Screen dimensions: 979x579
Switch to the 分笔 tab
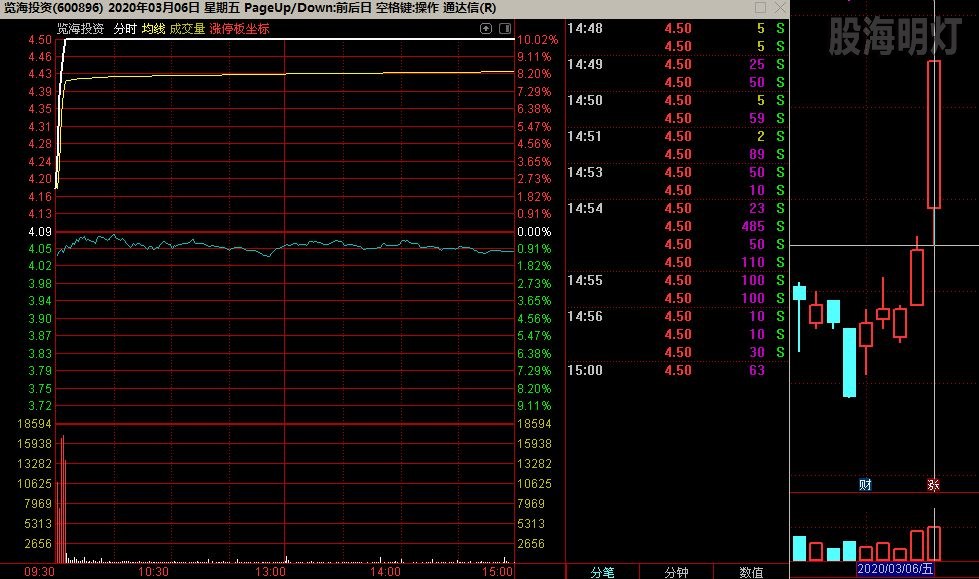[x=603, y=572]
